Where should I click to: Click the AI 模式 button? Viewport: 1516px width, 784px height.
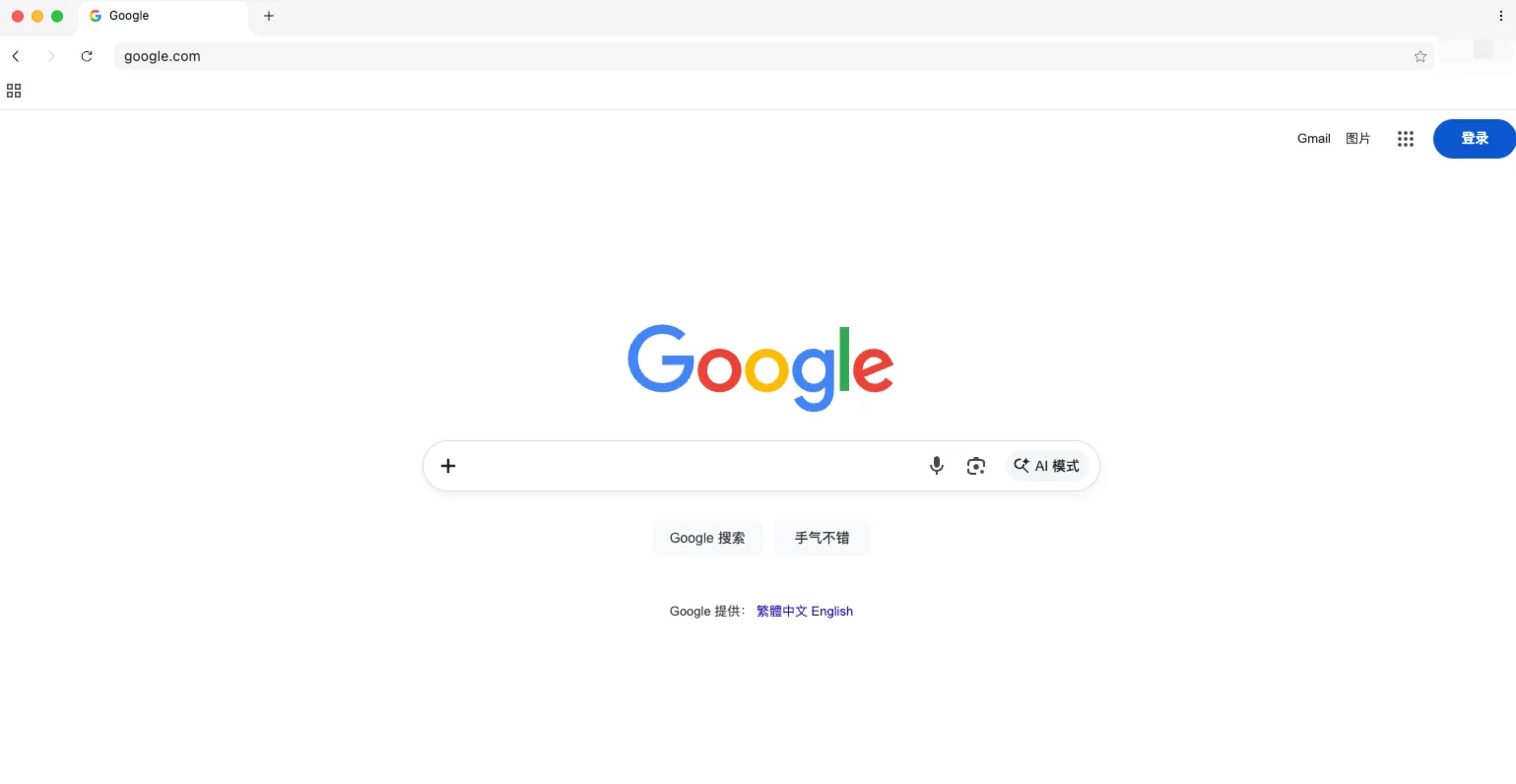pyautogui.click(x=1046, y=466)
